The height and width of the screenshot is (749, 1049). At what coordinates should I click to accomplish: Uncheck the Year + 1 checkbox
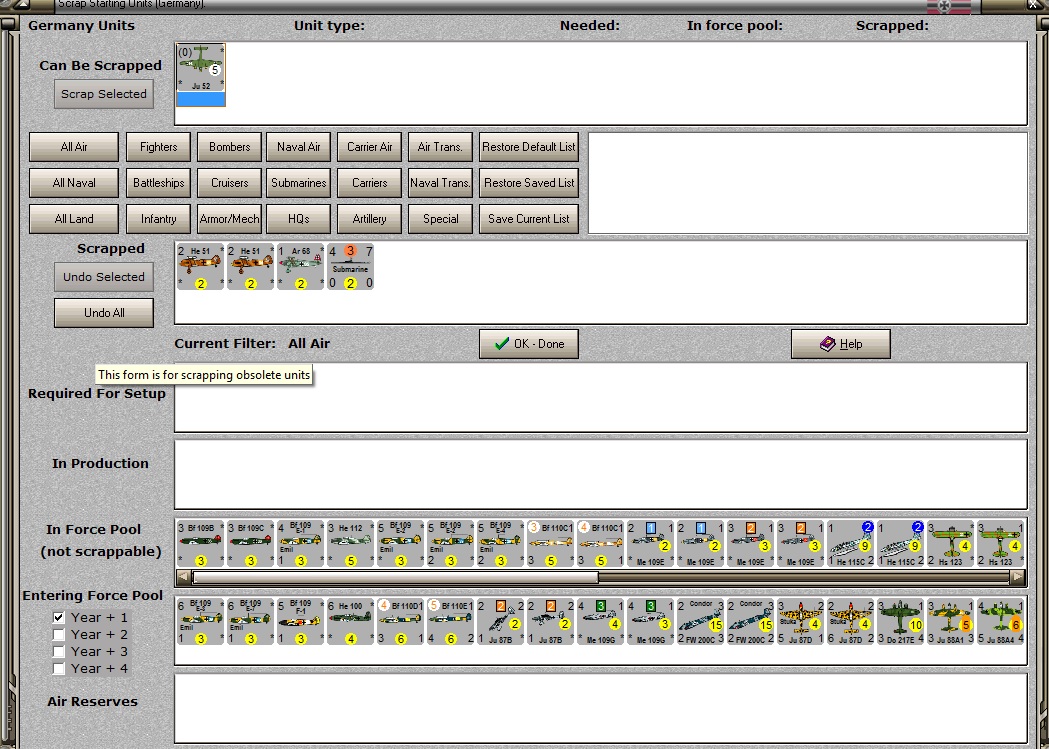59,617
